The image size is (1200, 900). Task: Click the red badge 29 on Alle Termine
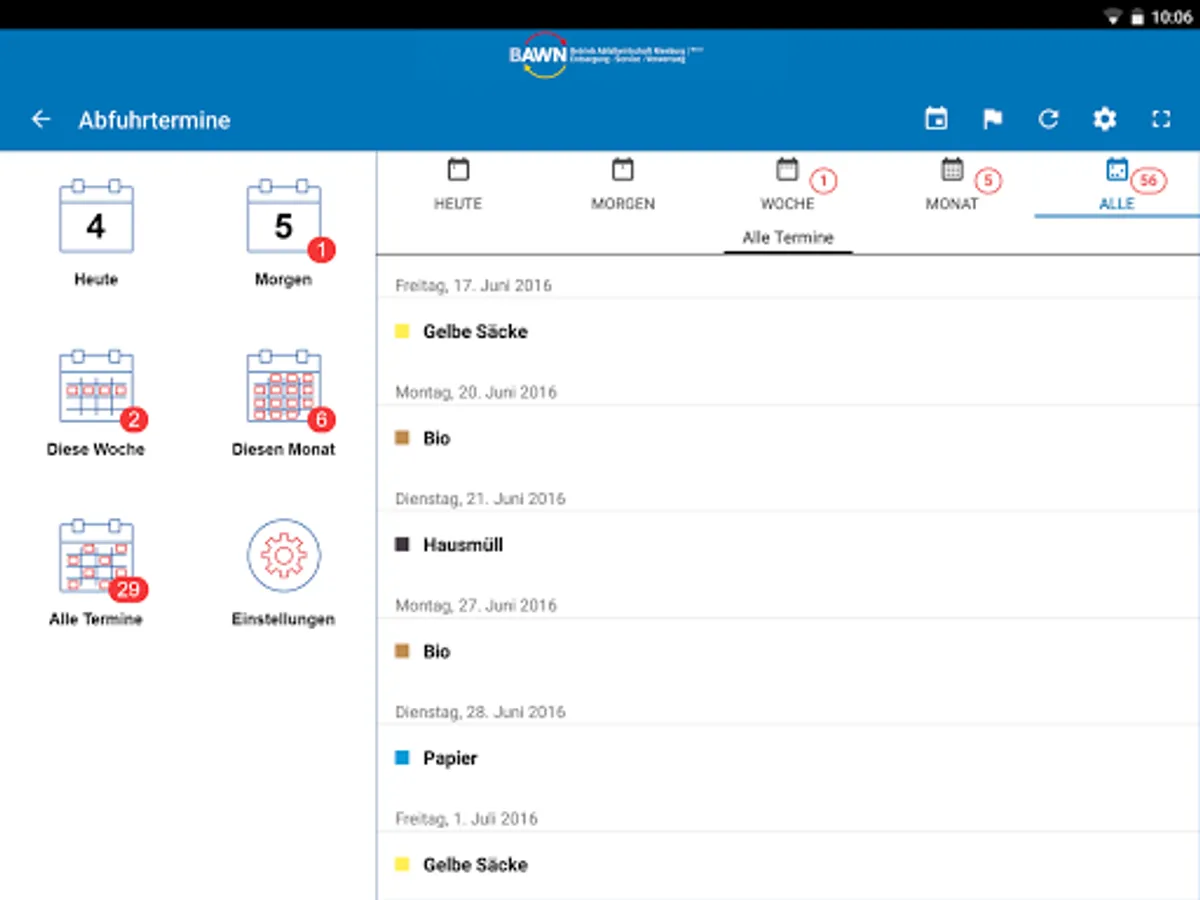(x=128, y=590)
